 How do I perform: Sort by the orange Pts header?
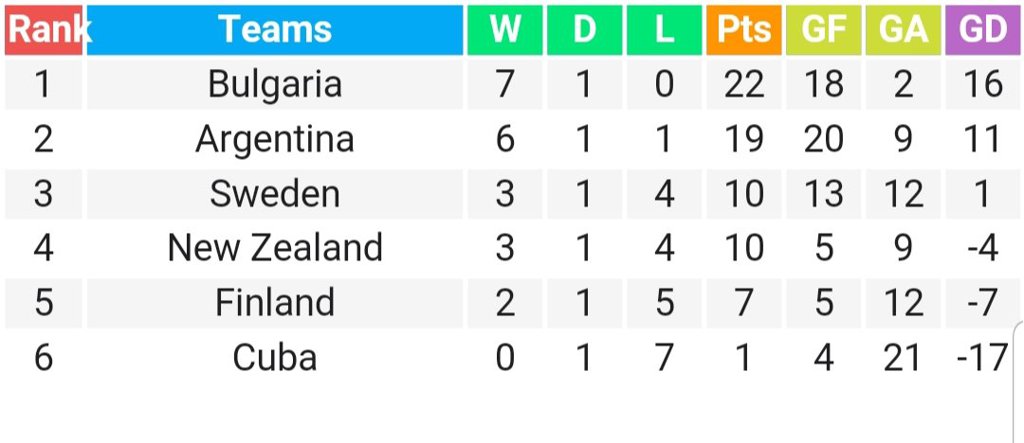(743, 30)
